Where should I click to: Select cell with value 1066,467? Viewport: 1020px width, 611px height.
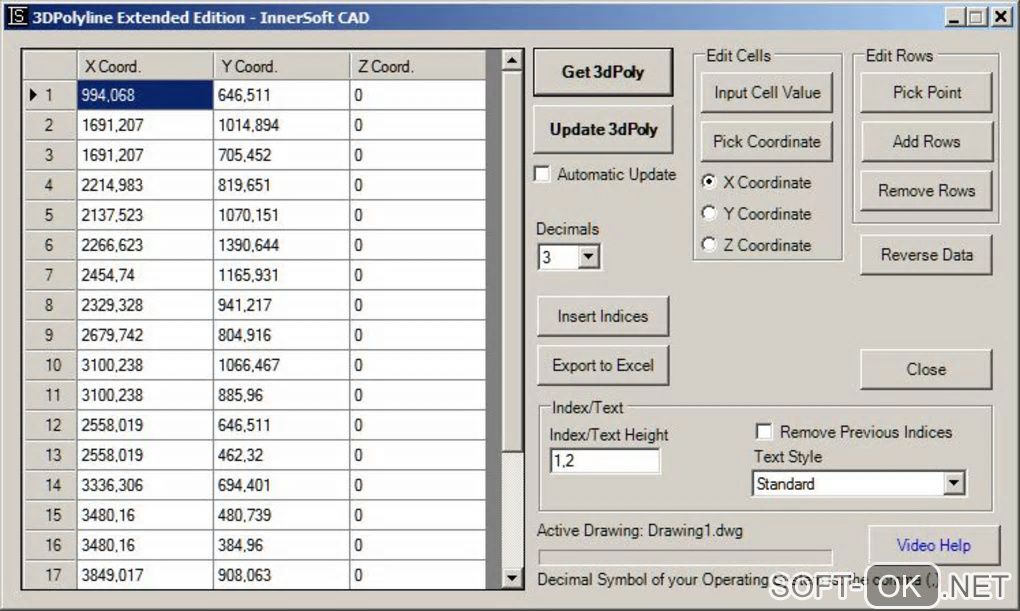click(x=282, y=365)
